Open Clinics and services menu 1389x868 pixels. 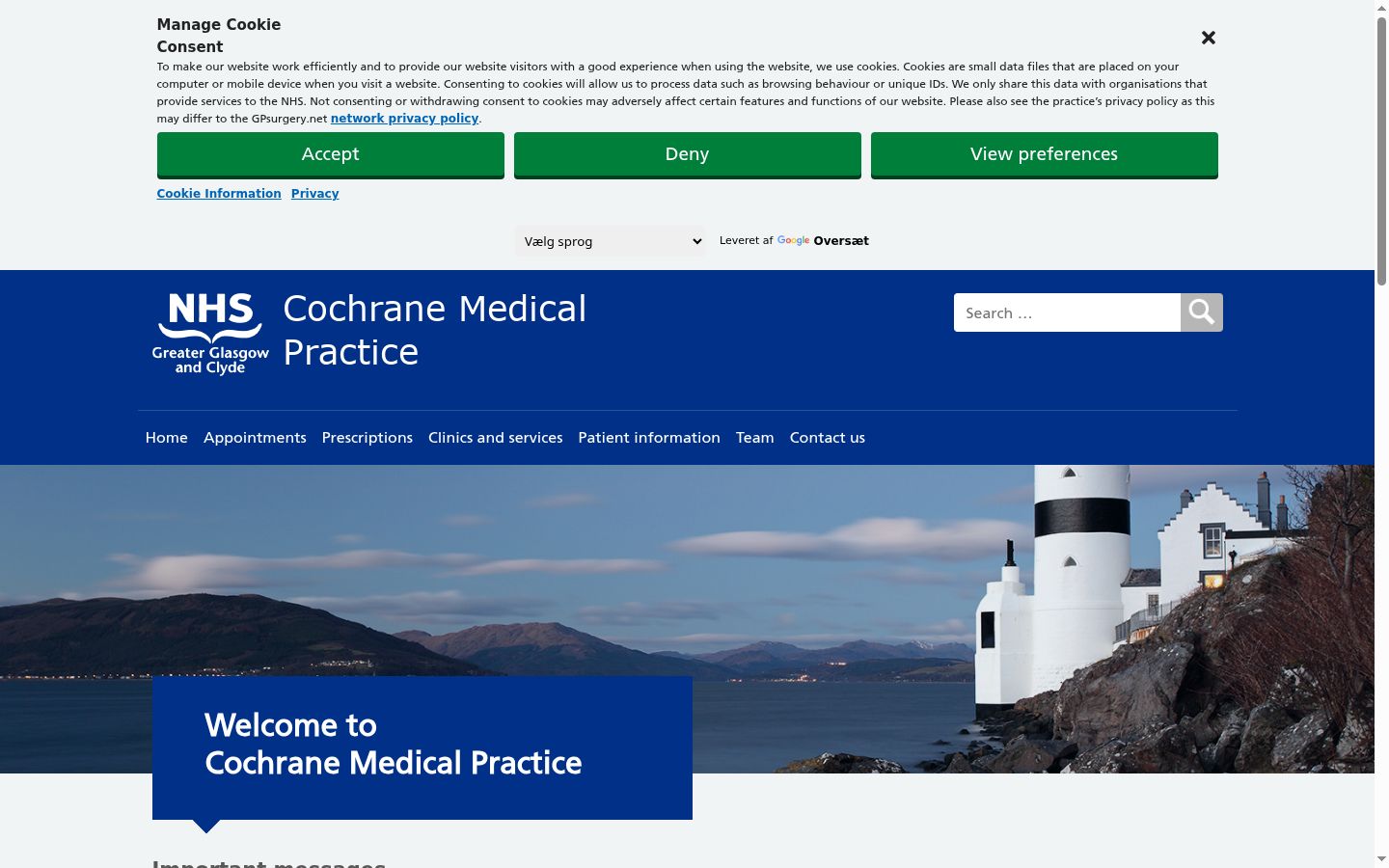pyautogui.click(x=496, y=438)
